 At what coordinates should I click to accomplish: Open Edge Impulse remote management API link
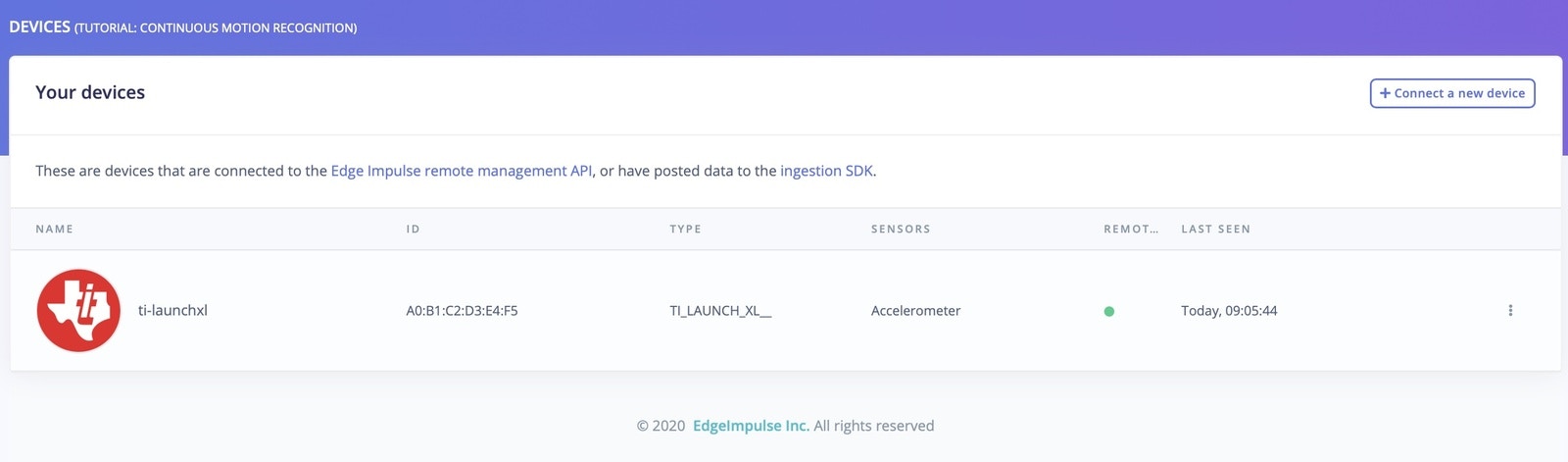[461, 171]
